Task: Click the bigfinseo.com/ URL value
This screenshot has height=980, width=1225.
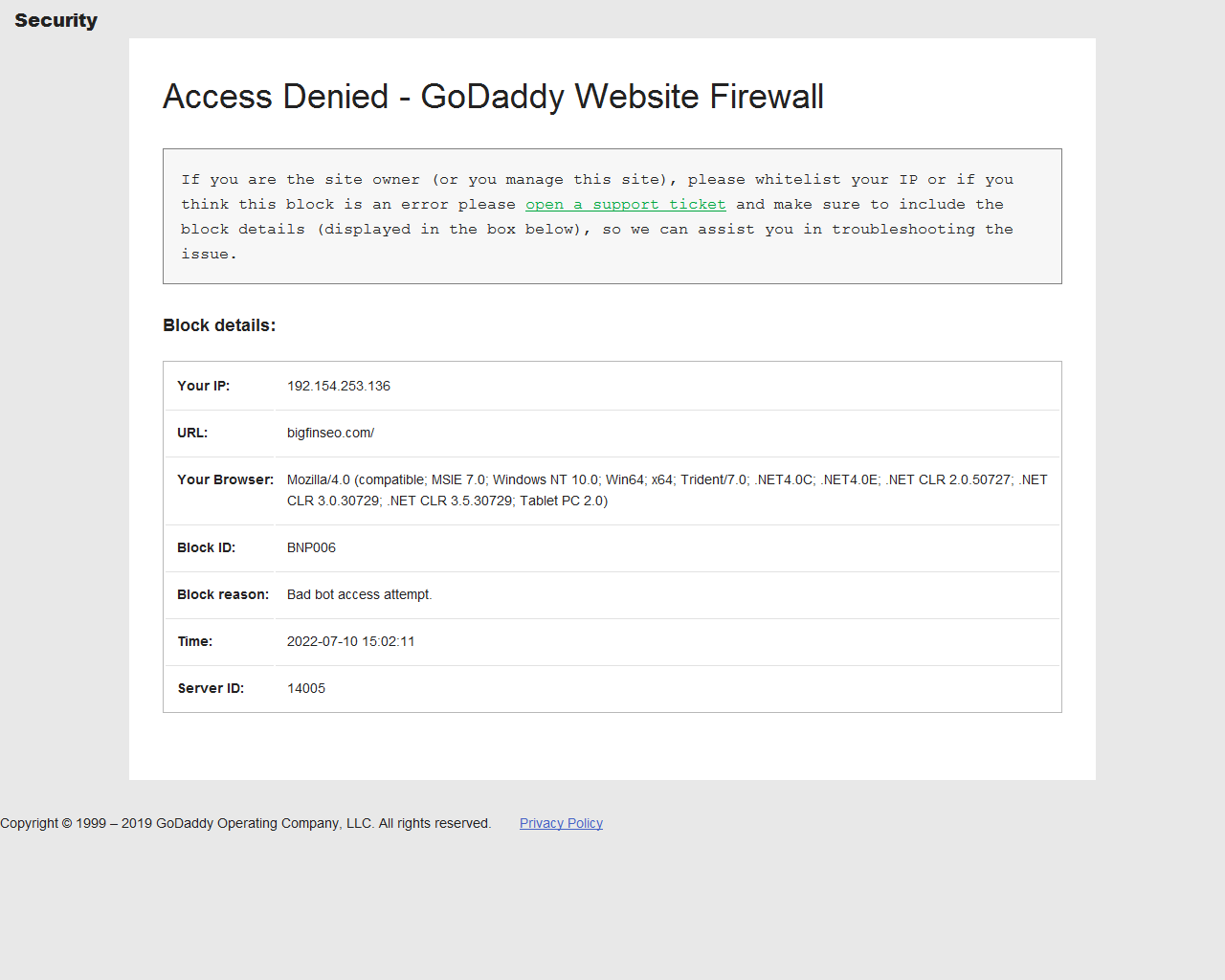Action: click(x=330, y=433)
